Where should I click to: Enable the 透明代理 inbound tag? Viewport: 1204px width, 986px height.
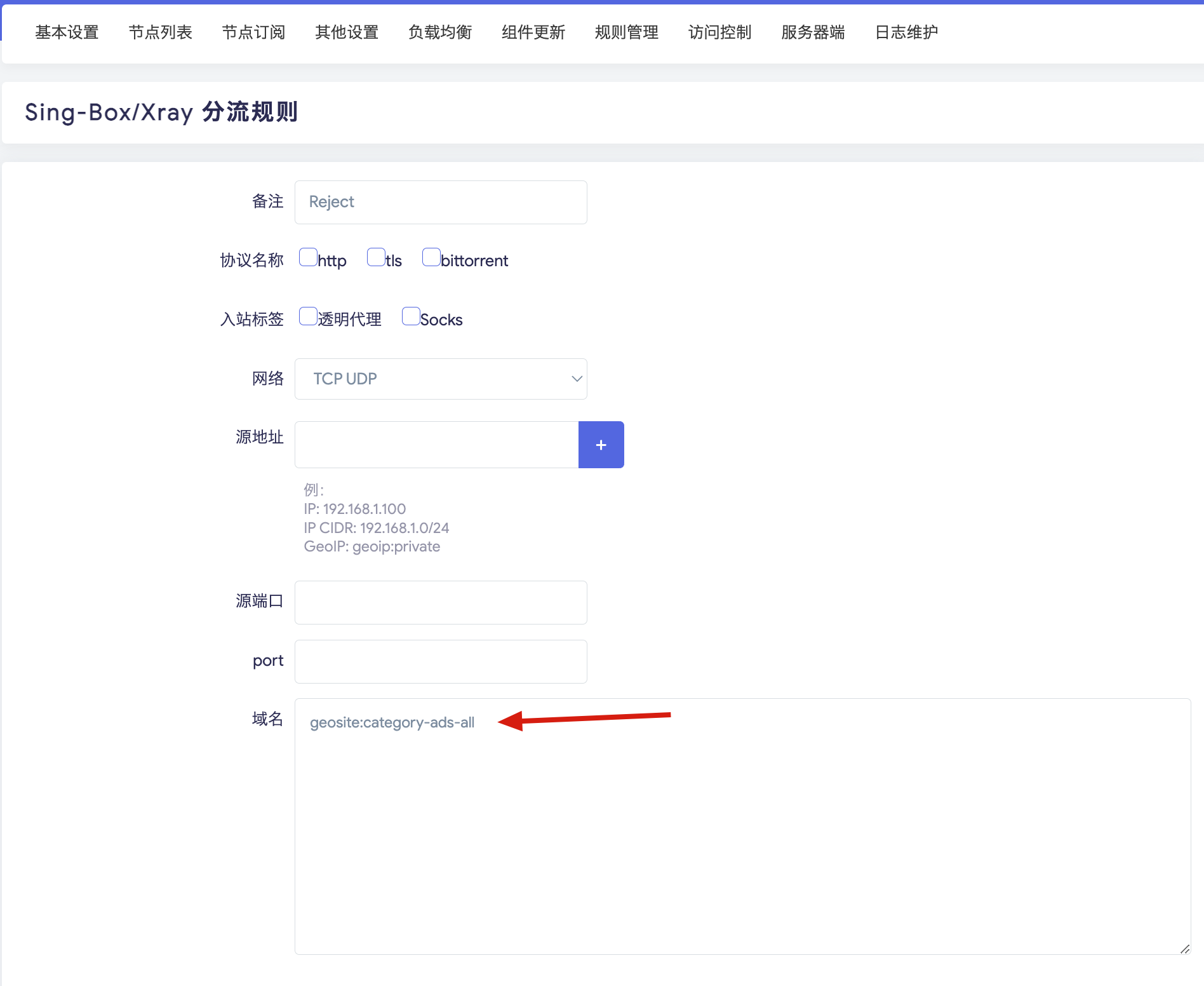pyautogui.click(x=308, y=316)
